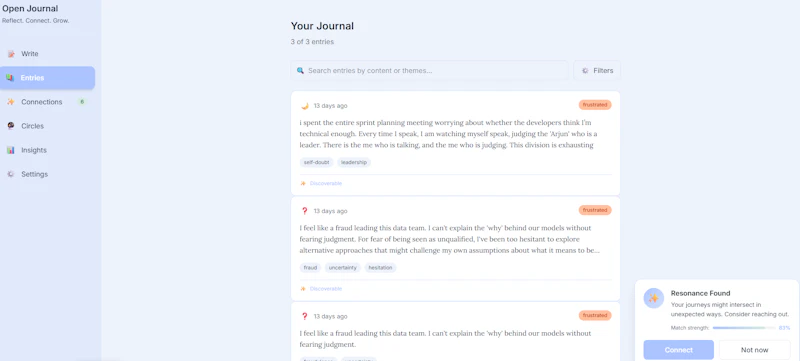This screenshot has height=361, width=800.
Task: Click the Insights bar chart icon
Action: click(11, 150)
